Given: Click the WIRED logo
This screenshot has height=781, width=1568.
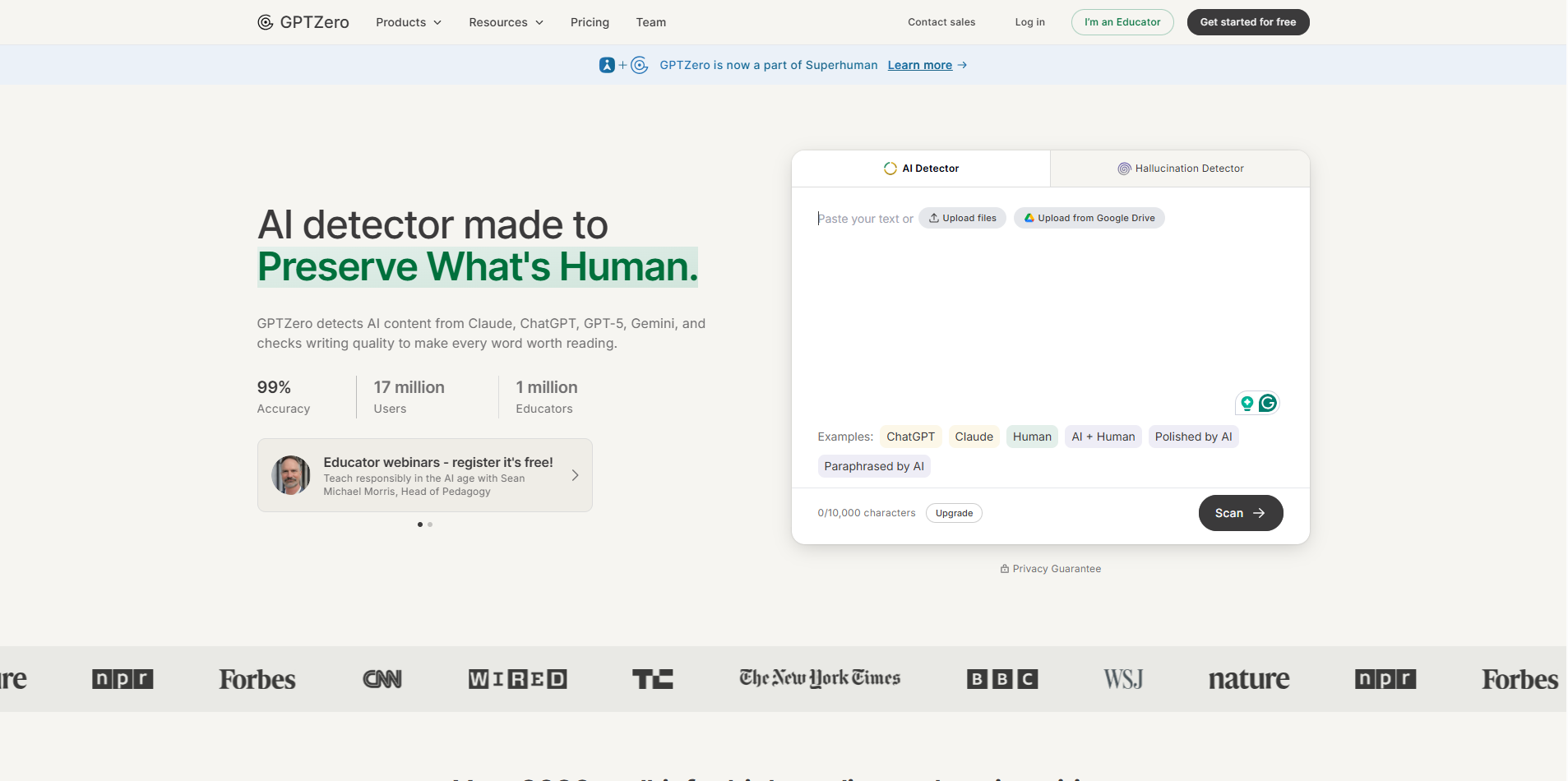Looking at the screenshot, I should point(517,679).
